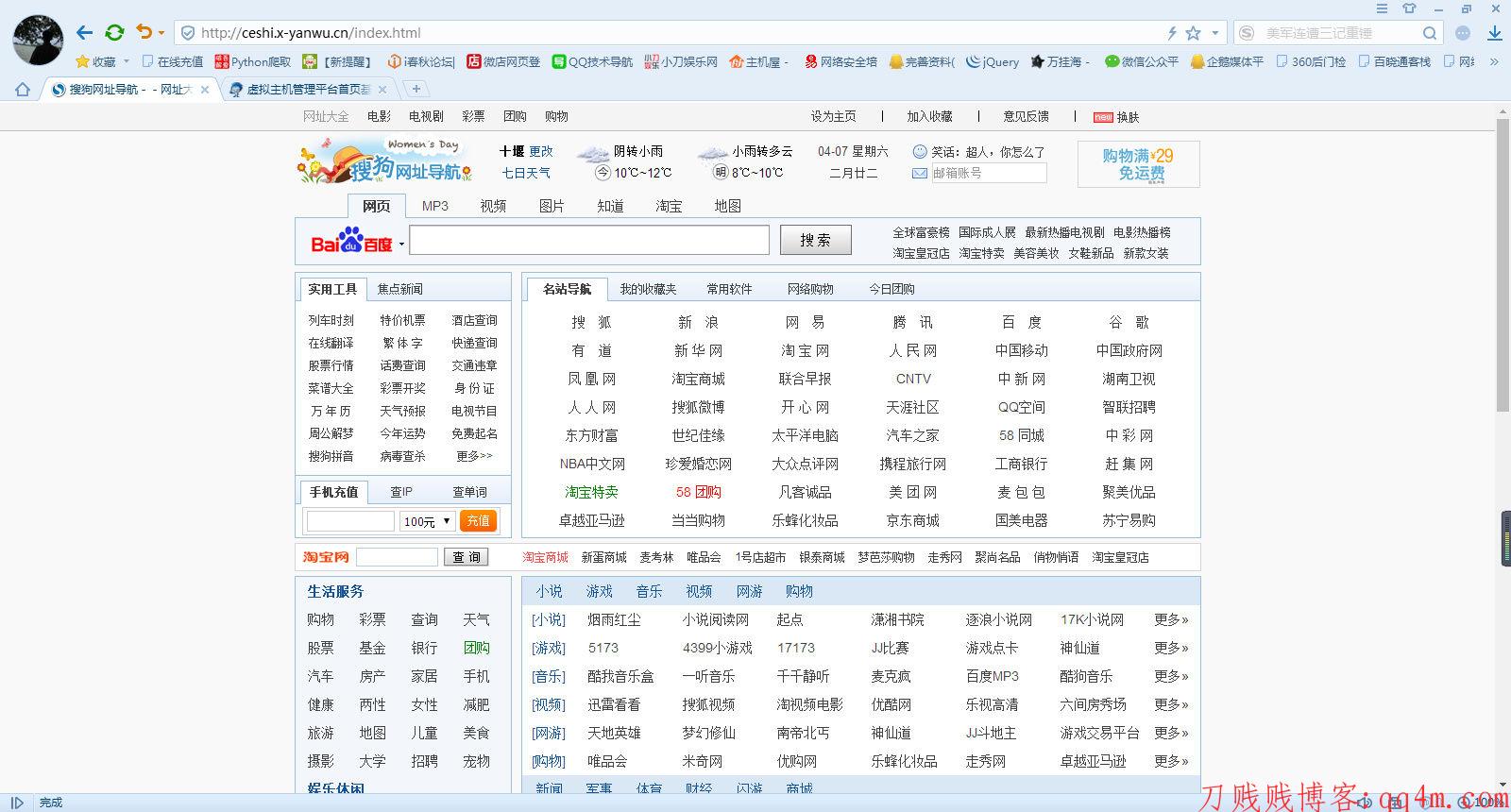
Task: Open the Python爬取 bookmark
Action: (x=252, y=61)
